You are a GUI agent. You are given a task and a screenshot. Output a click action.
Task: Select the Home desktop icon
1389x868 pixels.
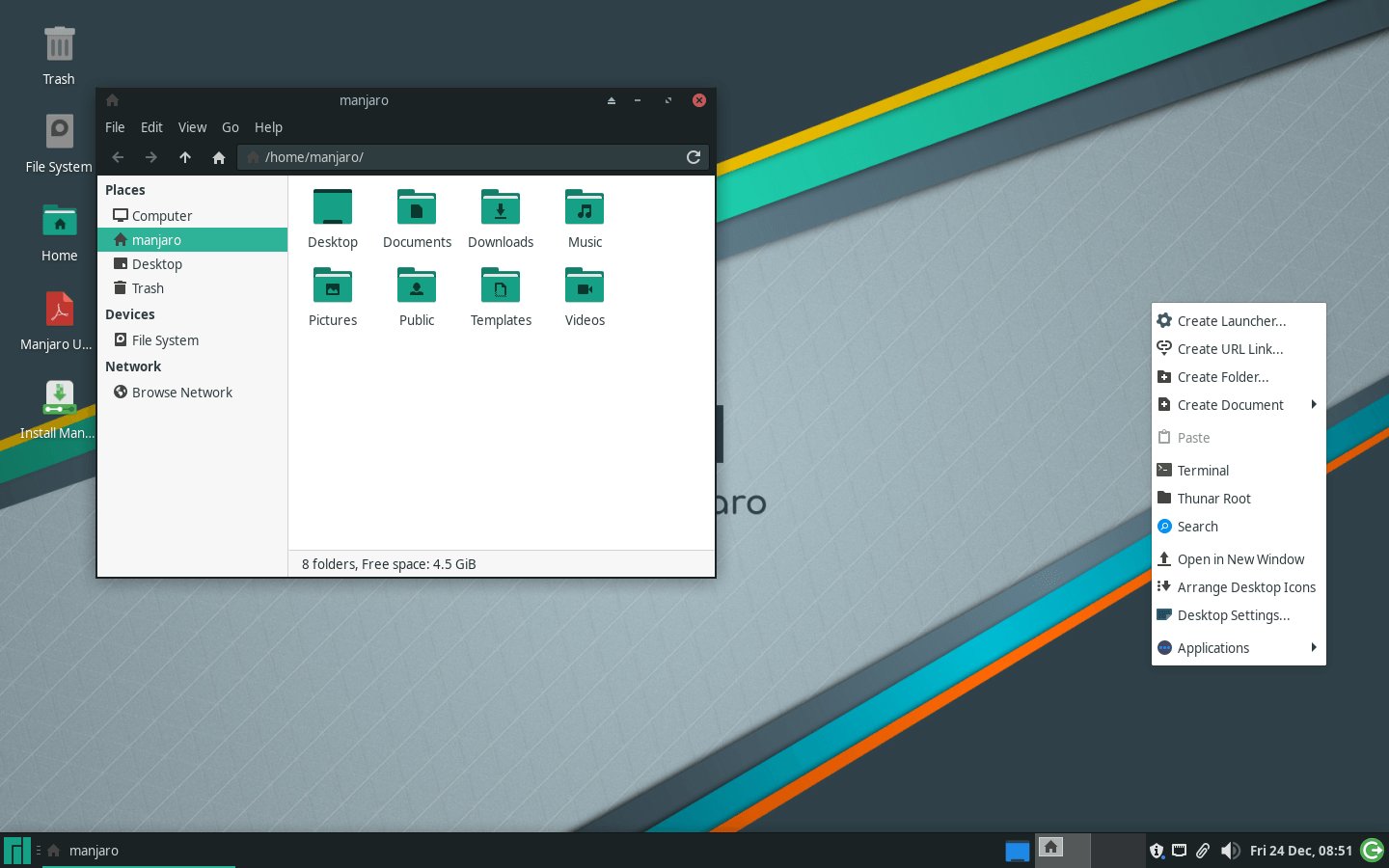(x=59, y=231)
